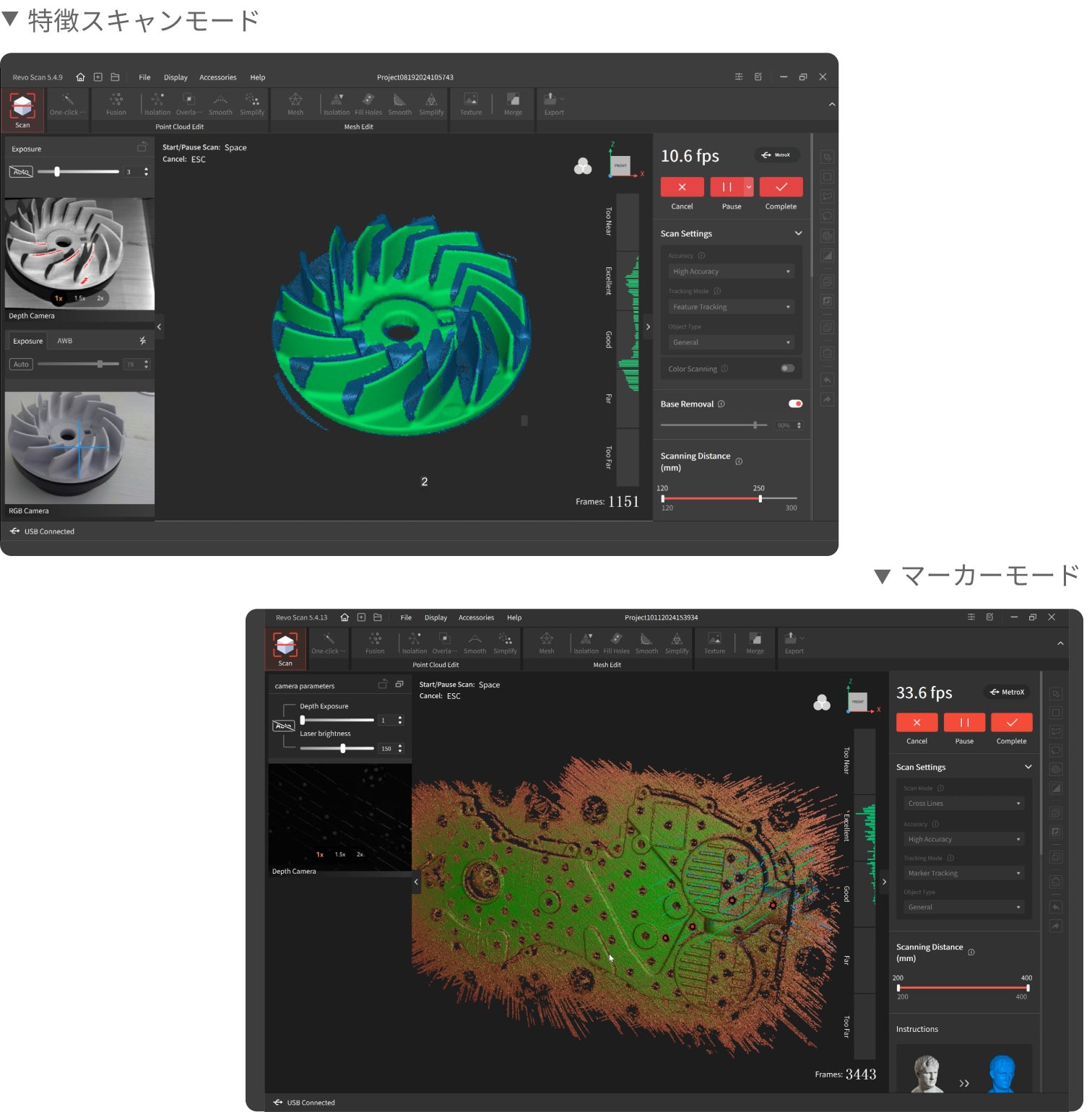Click the RGB Camera preview thumbnail
Screen dimensions: 1092x1112
click(x=79, y=448)
